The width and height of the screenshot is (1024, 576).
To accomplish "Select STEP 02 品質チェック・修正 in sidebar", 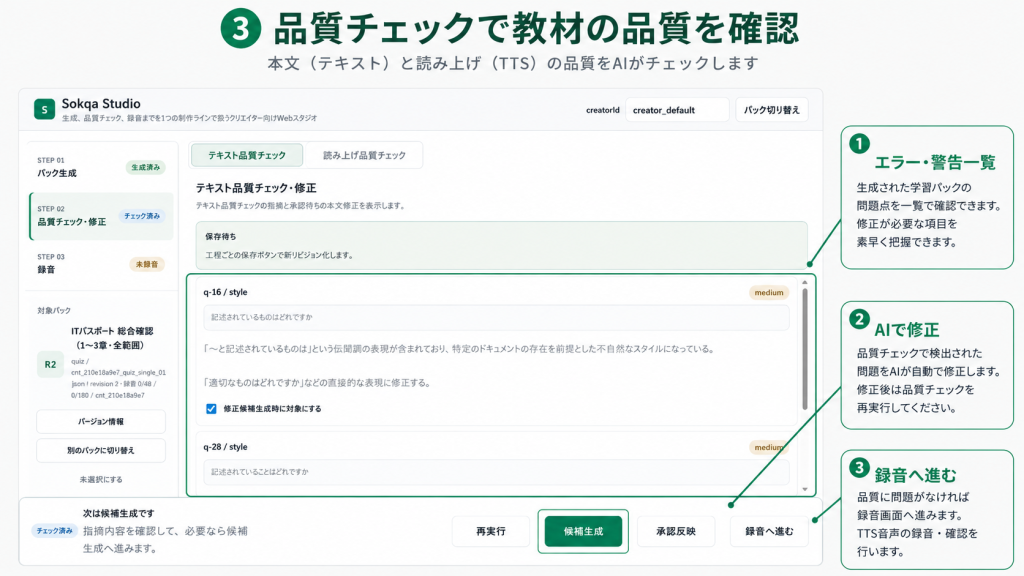I will point(101,216).
